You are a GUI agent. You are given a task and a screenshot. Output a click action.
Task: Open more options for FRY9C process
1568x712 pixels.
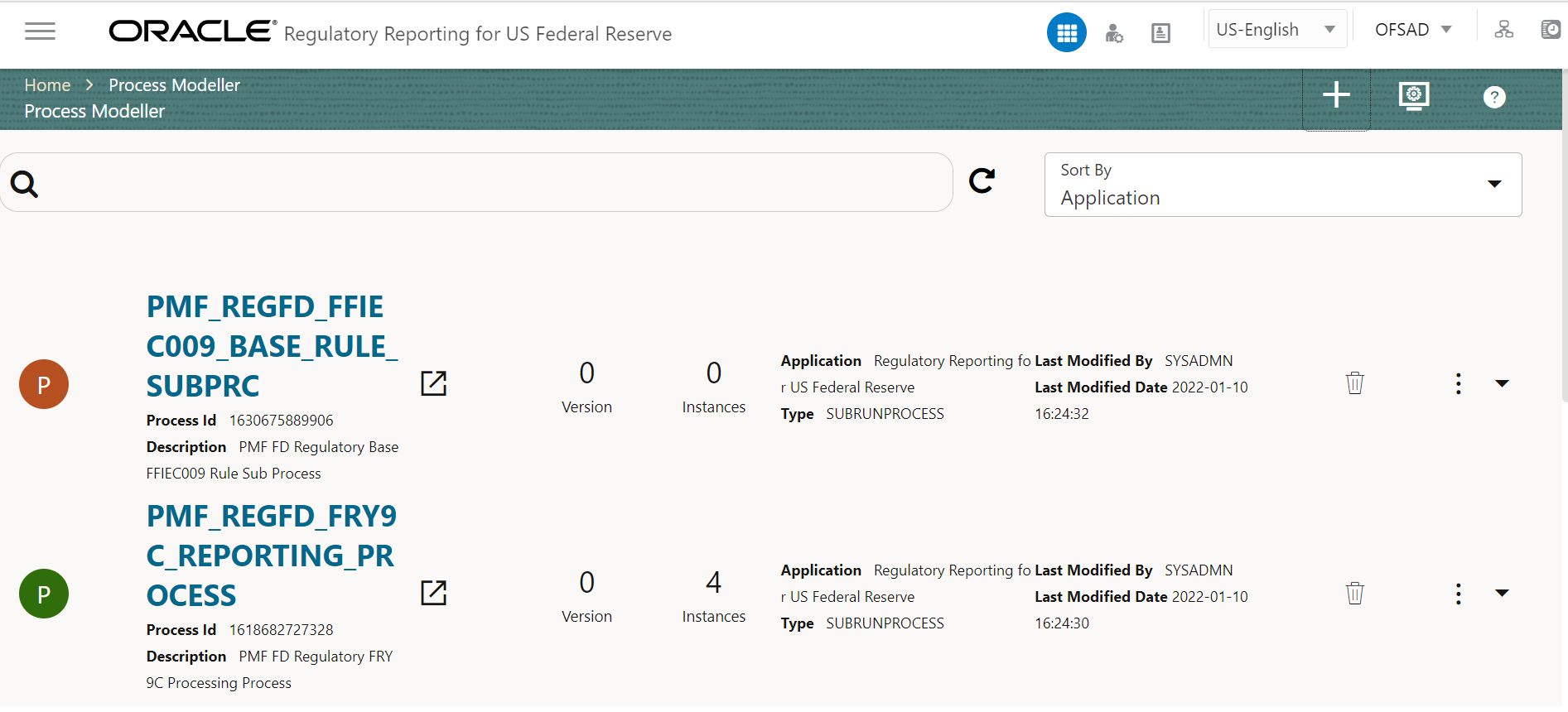coord(1459,594)
